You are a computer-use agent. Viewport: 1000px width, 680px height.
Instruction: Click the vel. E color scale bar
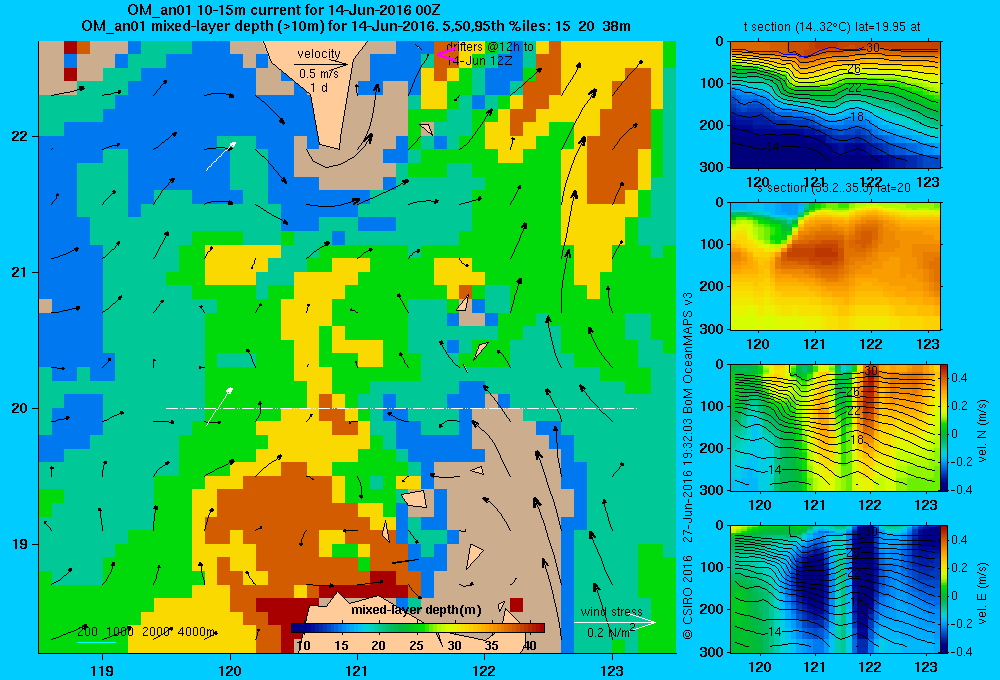944,588
